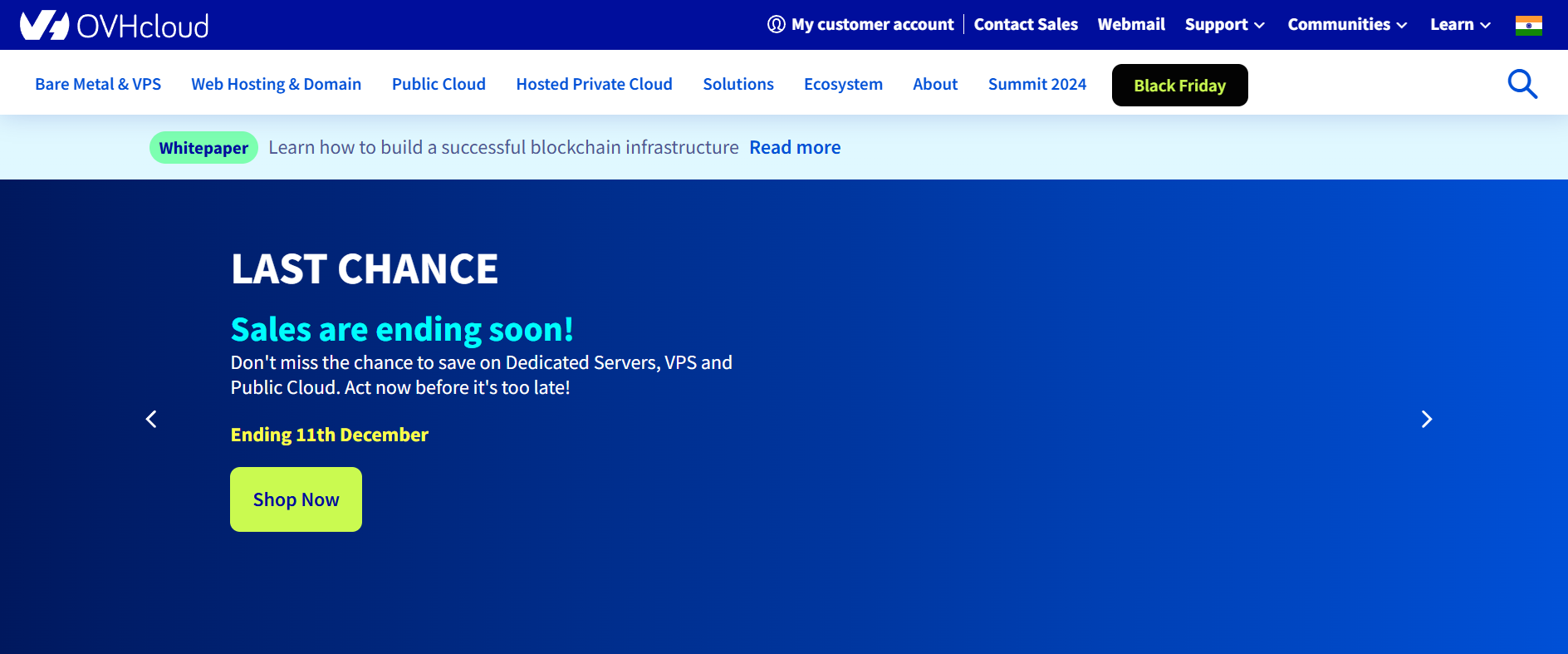
Task: Select Public Cloud navigation item
Action: click(x=439, y=84)
